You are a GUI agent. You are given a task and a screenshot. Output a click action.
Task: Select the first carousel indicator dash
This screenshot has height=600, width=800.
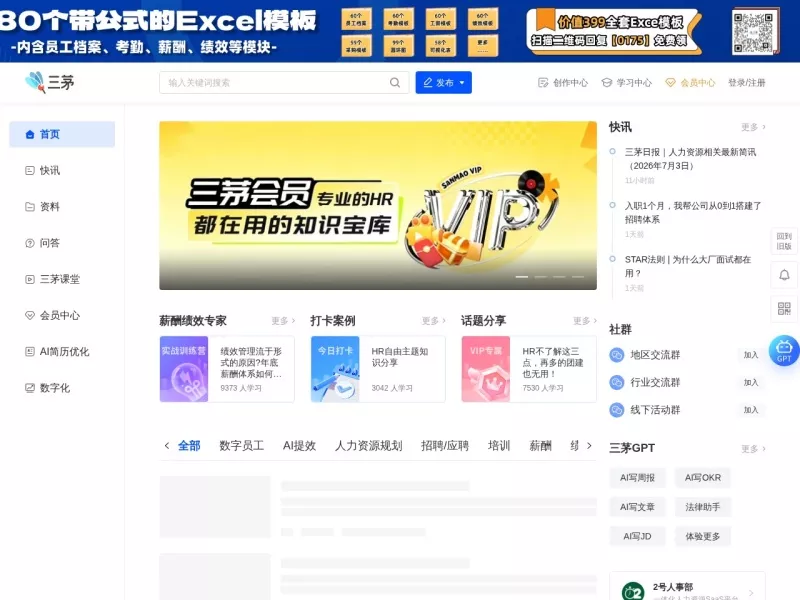pos(521,277)
